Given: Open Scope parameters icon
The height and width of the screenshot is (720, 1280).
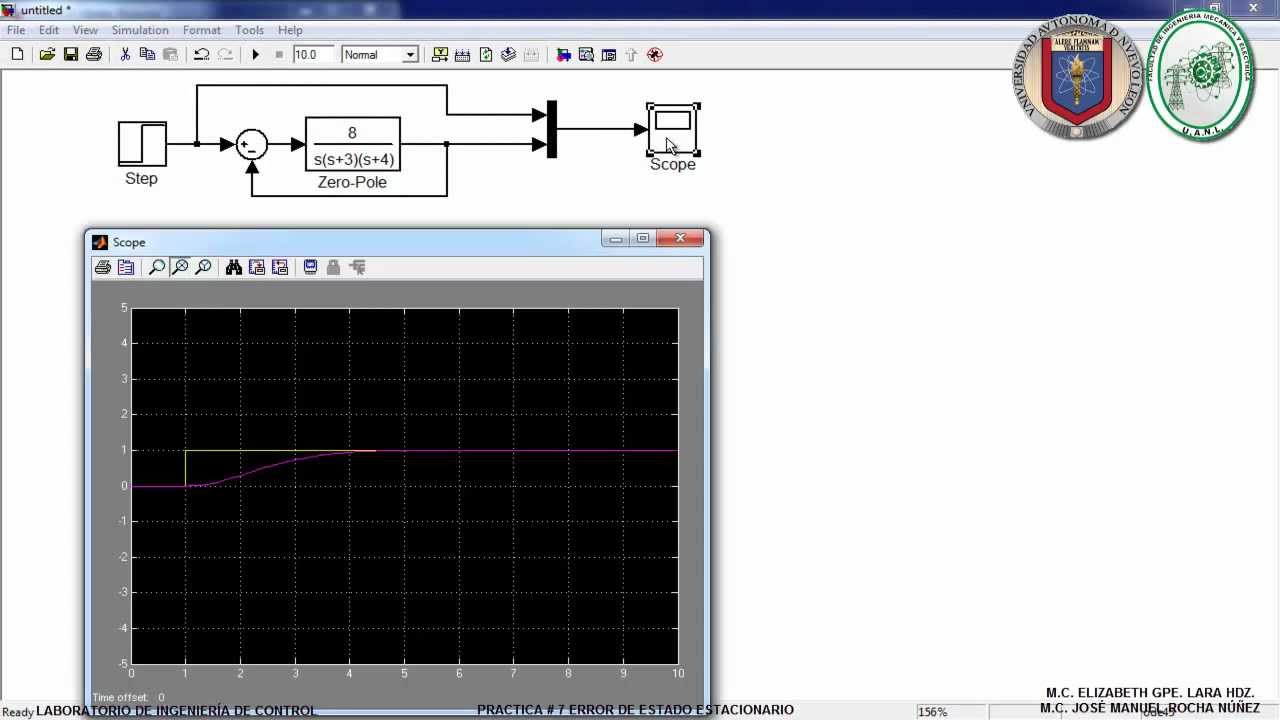Looking at the screenshot, I should tap(126, 267).
